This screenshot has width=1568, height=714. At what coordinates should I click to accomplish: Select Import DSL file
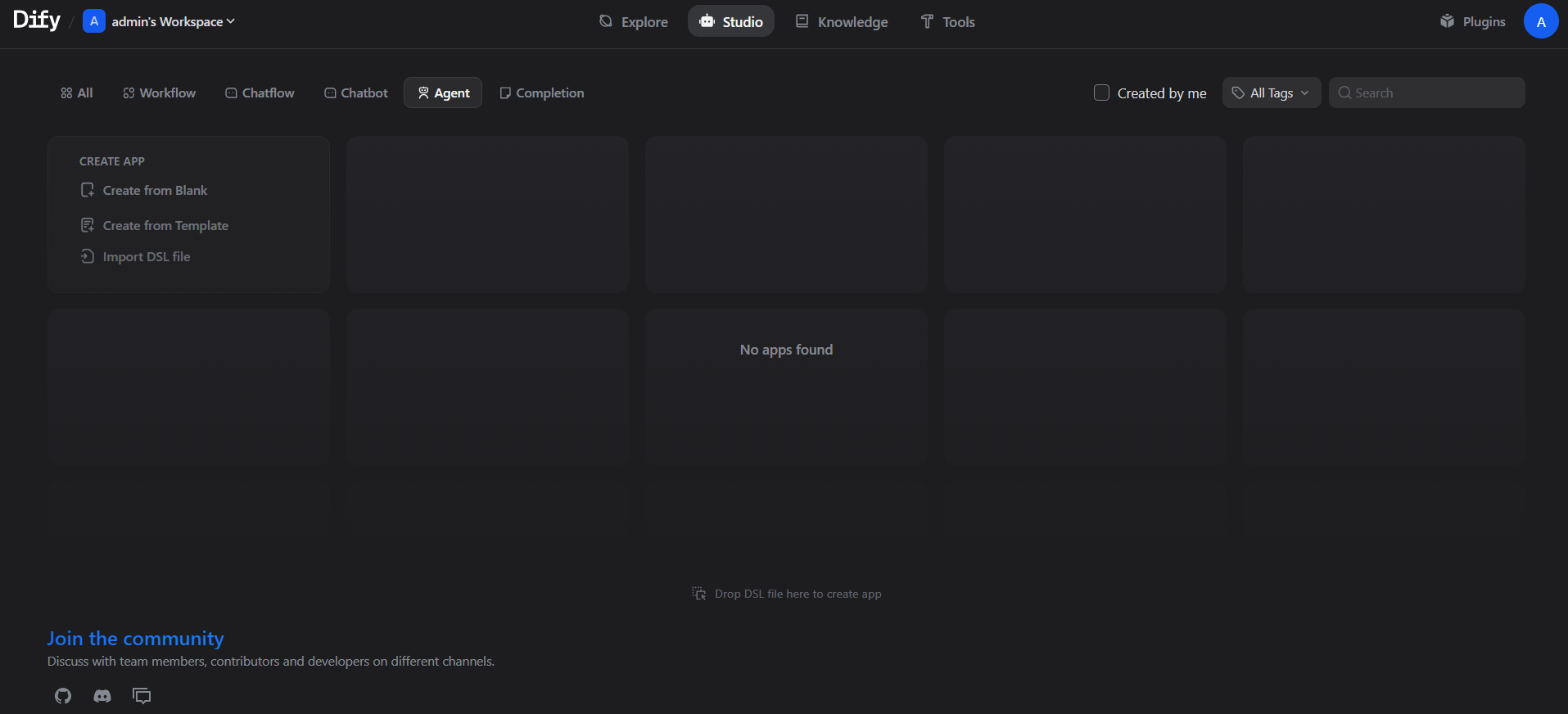(x=146, y=257)
